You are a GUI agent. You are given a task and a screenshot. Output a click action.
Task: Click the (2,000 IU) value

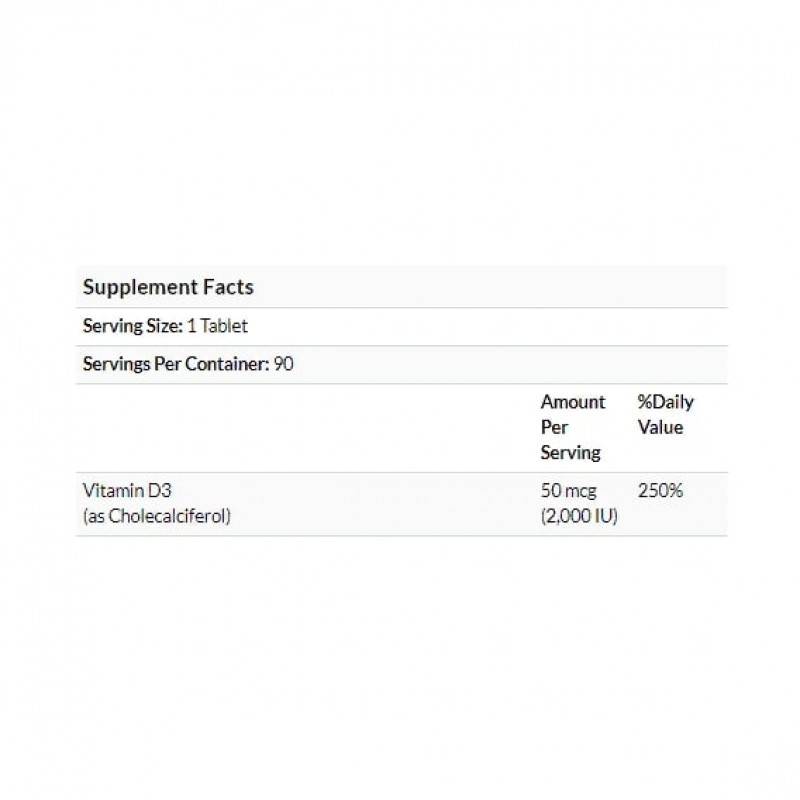point(579,517)
